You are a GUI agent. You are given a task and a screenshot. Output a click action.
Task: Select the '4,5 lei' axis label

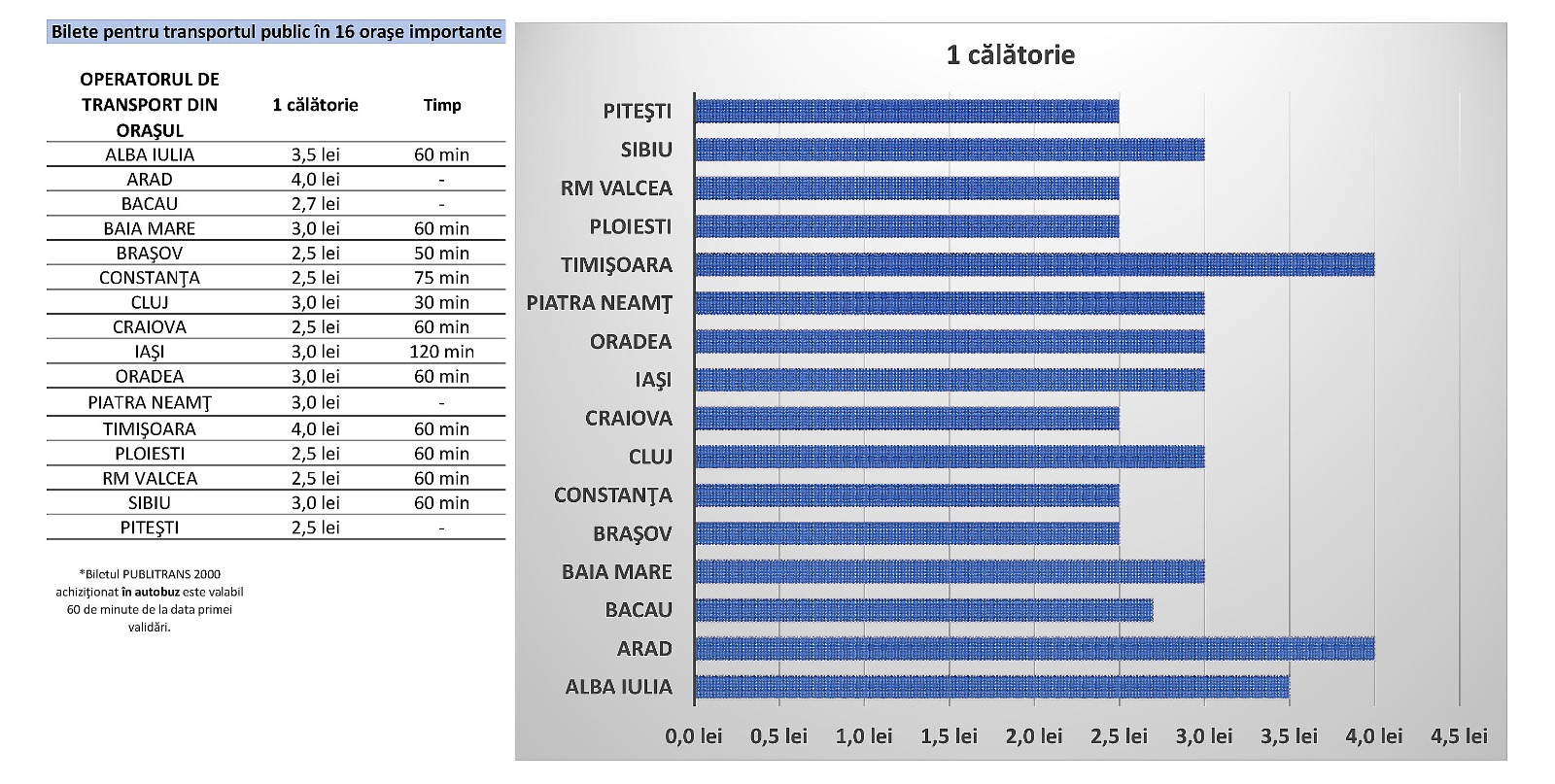[1458, 736]
